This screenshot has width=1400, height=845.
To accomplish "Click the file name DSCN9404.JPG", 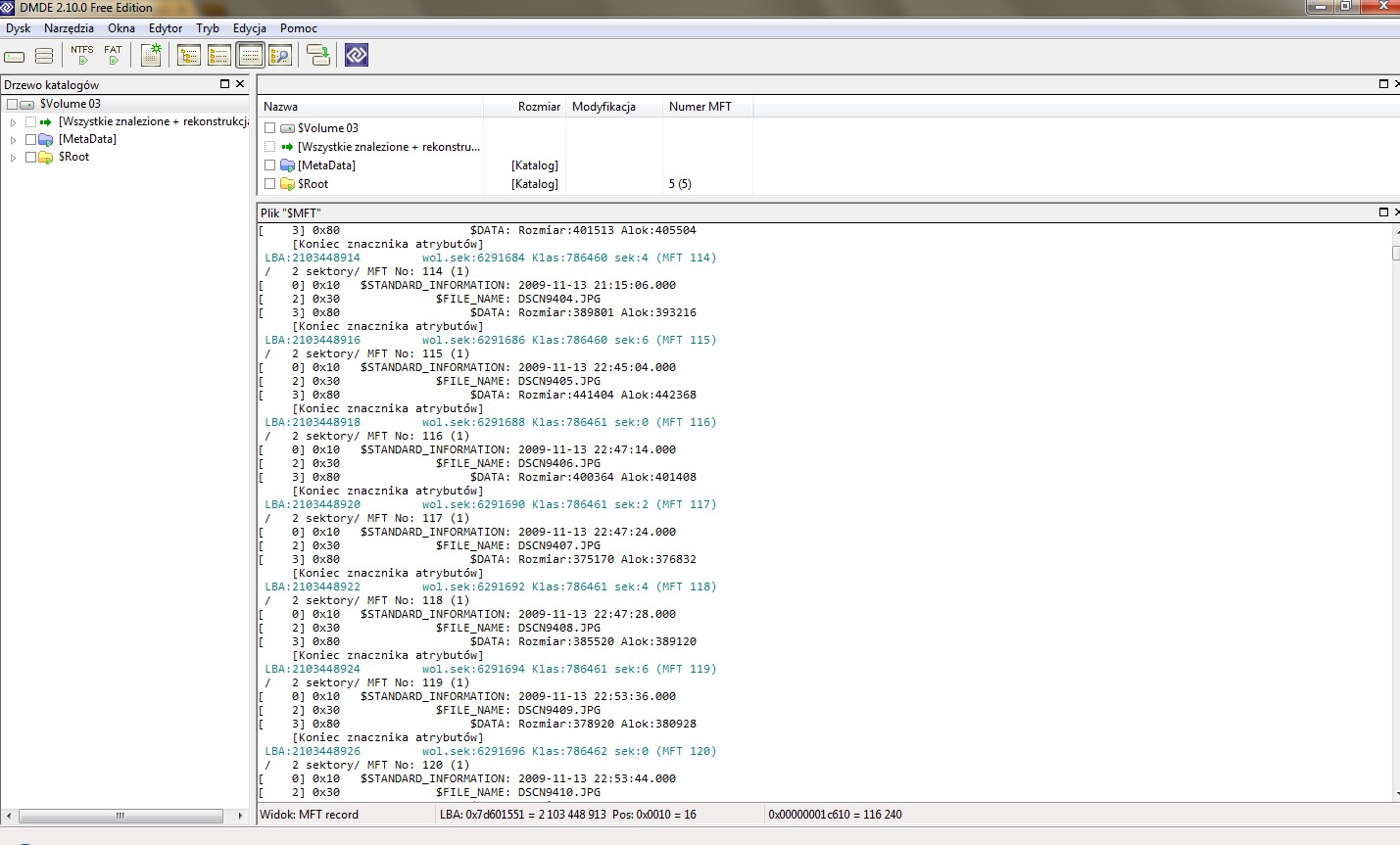I will point(559,299).
